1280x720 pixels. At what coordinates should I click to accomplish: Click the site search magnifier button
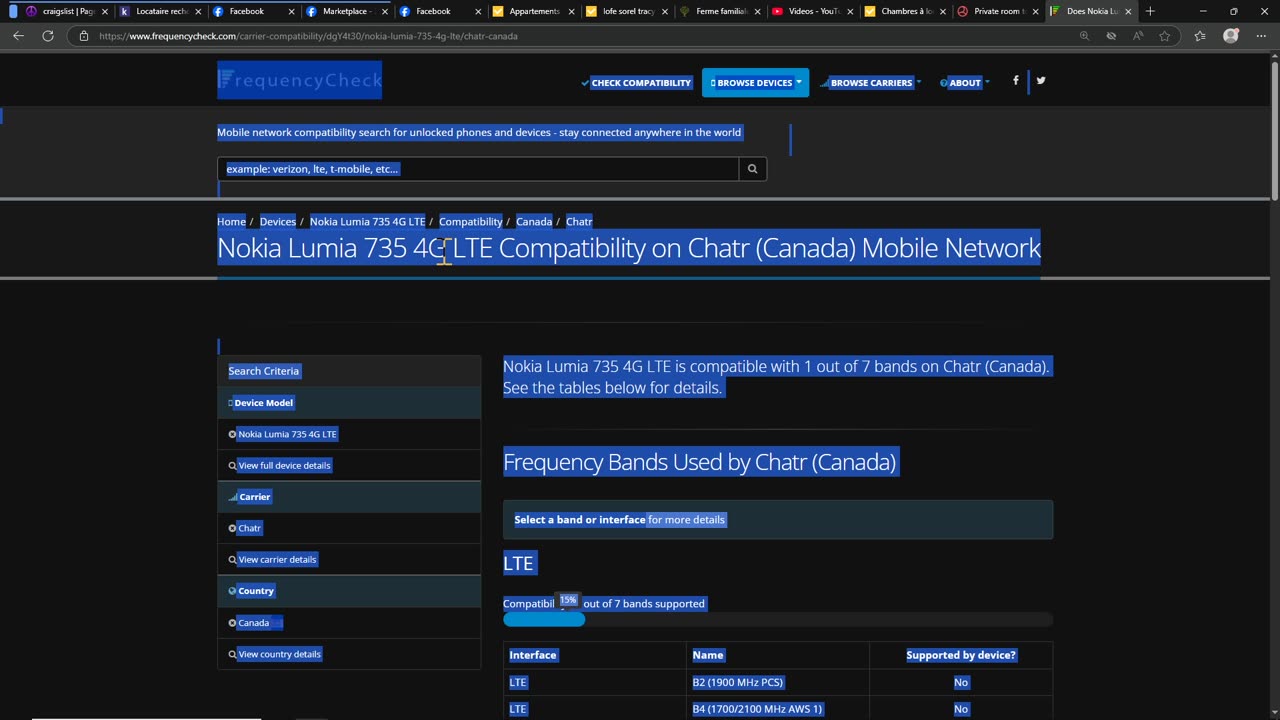753,169
